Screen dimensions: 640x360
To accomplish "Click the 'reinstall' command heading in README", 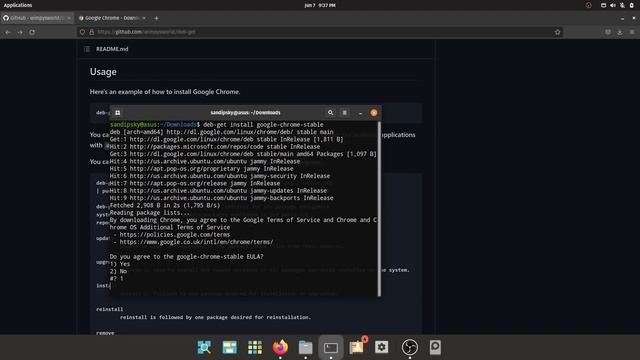I will [109, 309].
